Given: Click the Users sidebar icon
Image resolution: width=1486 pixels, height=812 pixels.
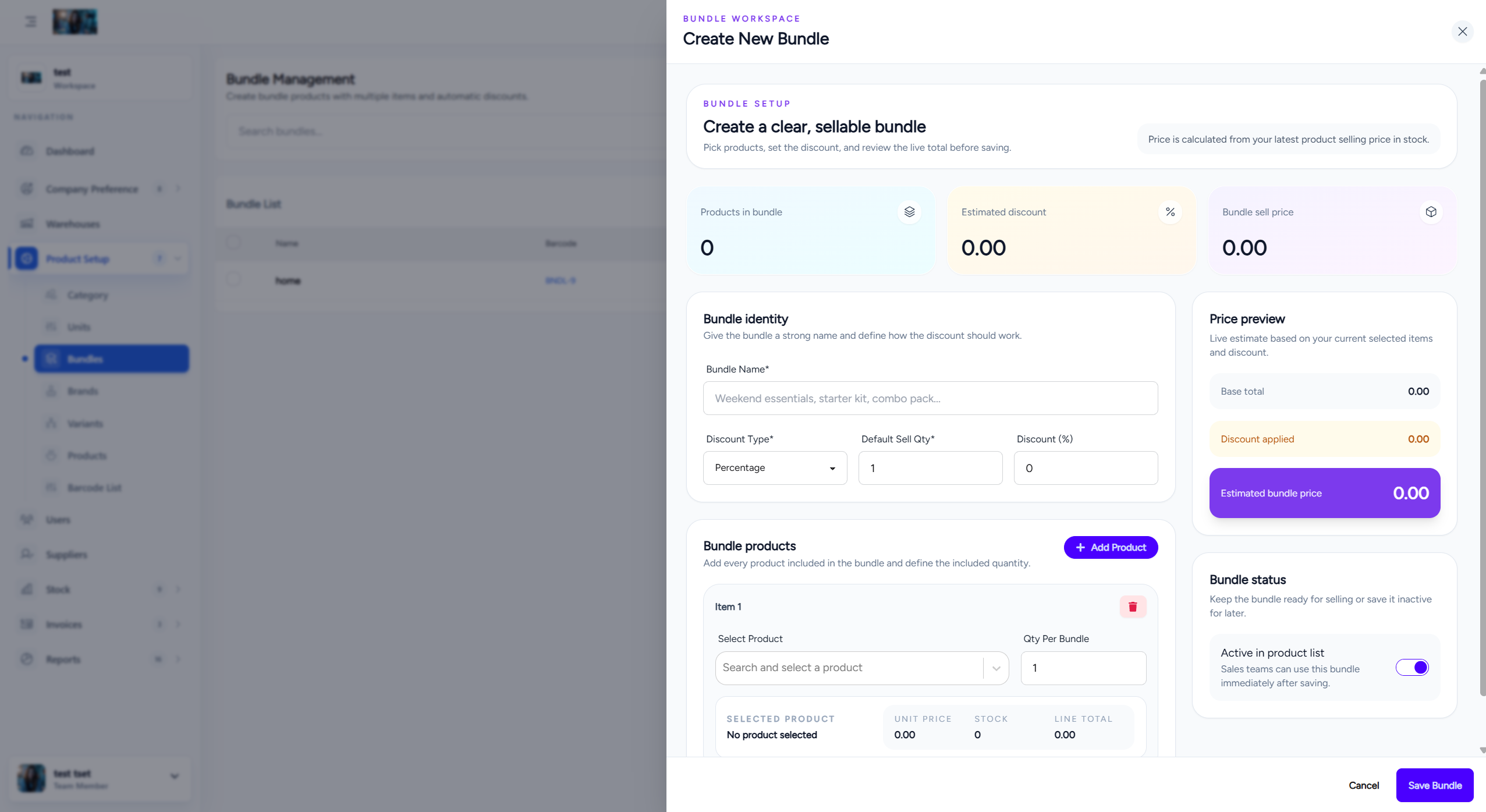Looking at the screenshot, I should point(27,519).
